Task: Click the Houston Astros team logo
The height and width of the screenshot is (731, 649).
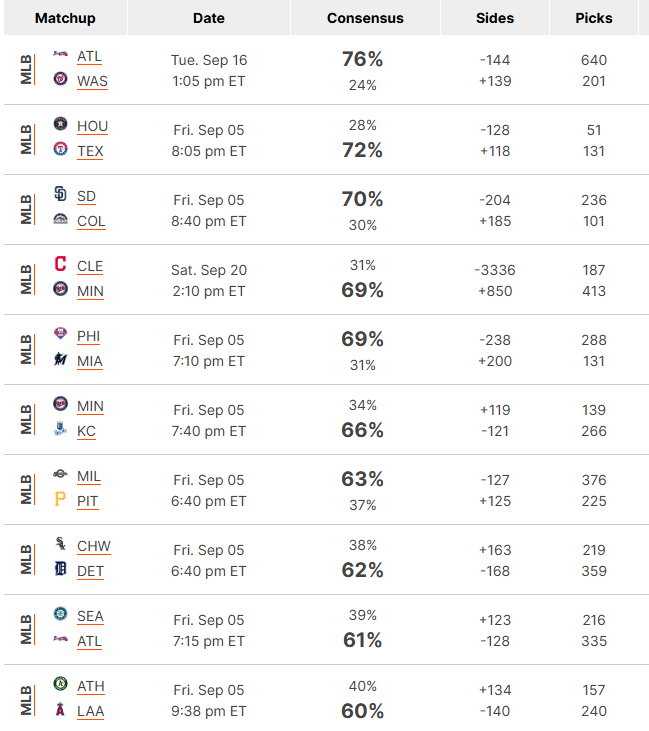Action: coord(60,124)
